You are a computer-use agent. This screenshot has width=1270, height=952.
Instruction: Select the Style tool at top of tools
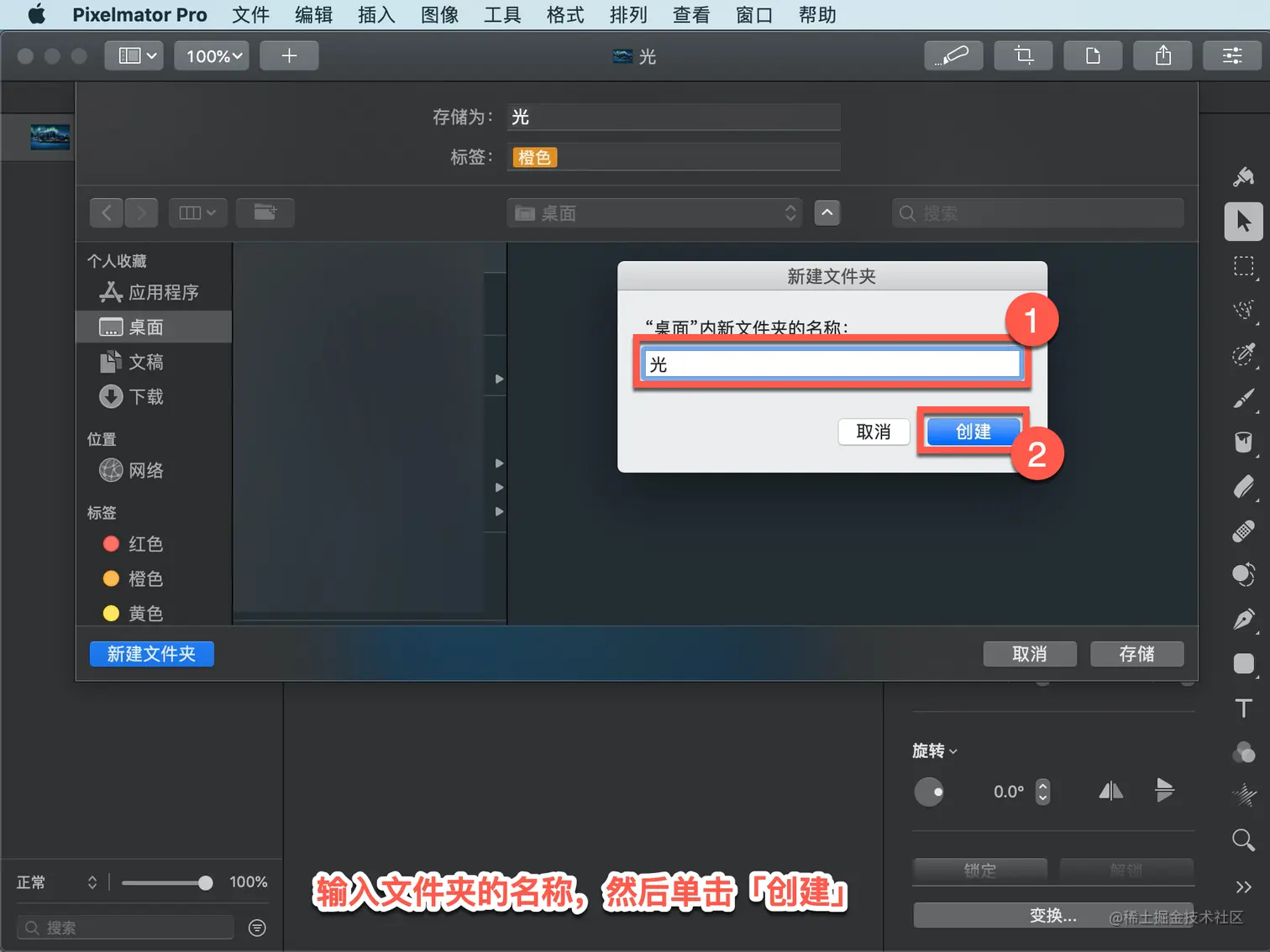[x=1244, y=177]
